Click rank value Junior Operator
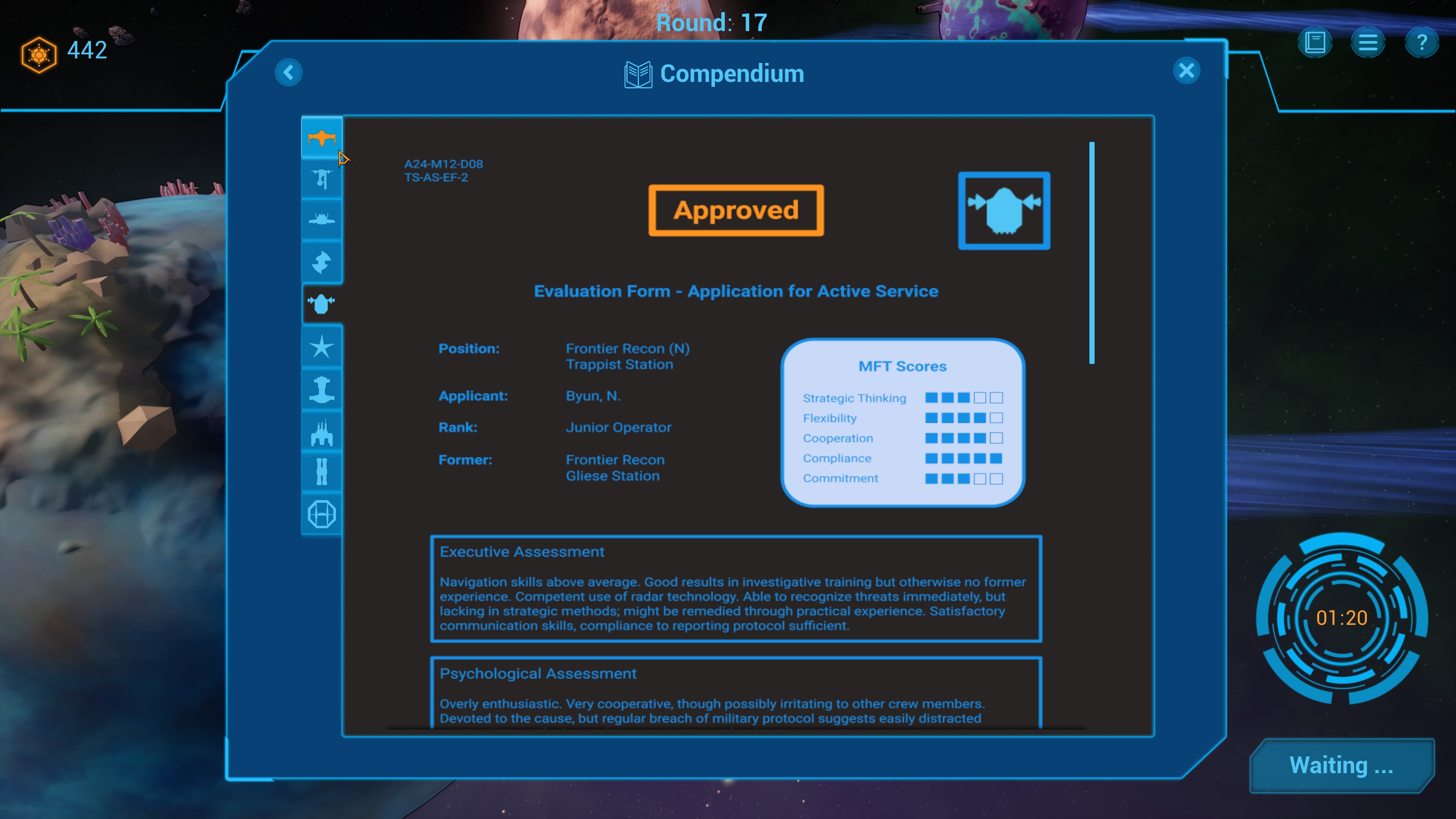The width and height of the screenshot is (1456, 819). point(618,428)
